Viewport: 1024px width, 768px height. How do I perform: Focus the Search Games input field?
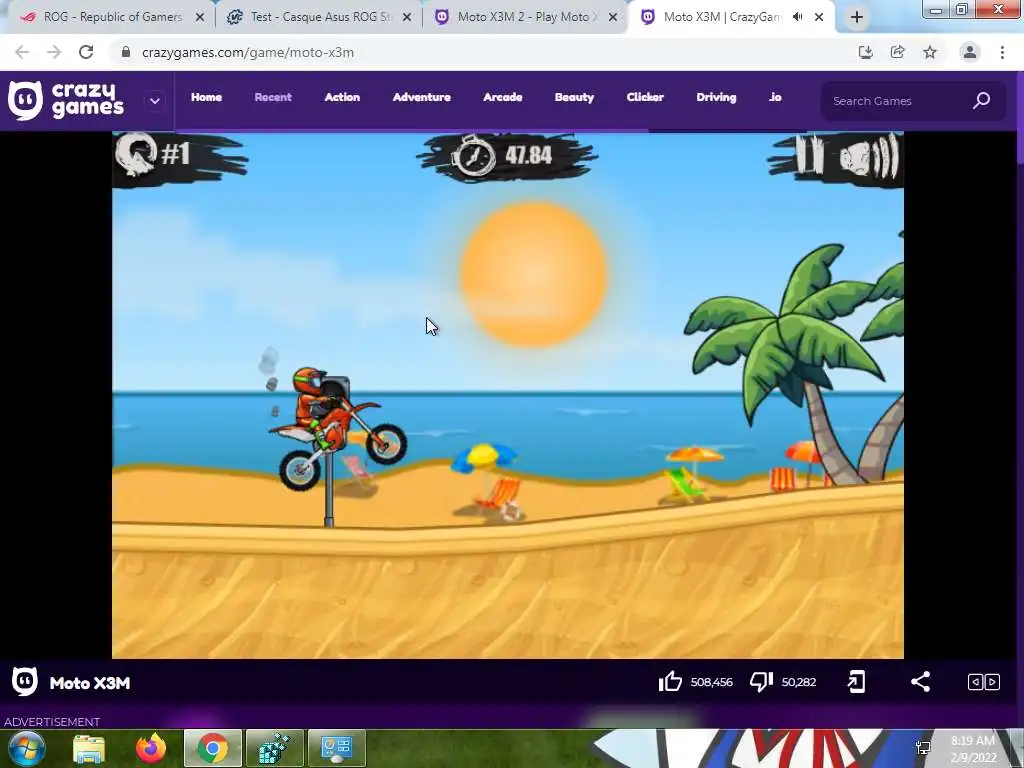point(898,101)
